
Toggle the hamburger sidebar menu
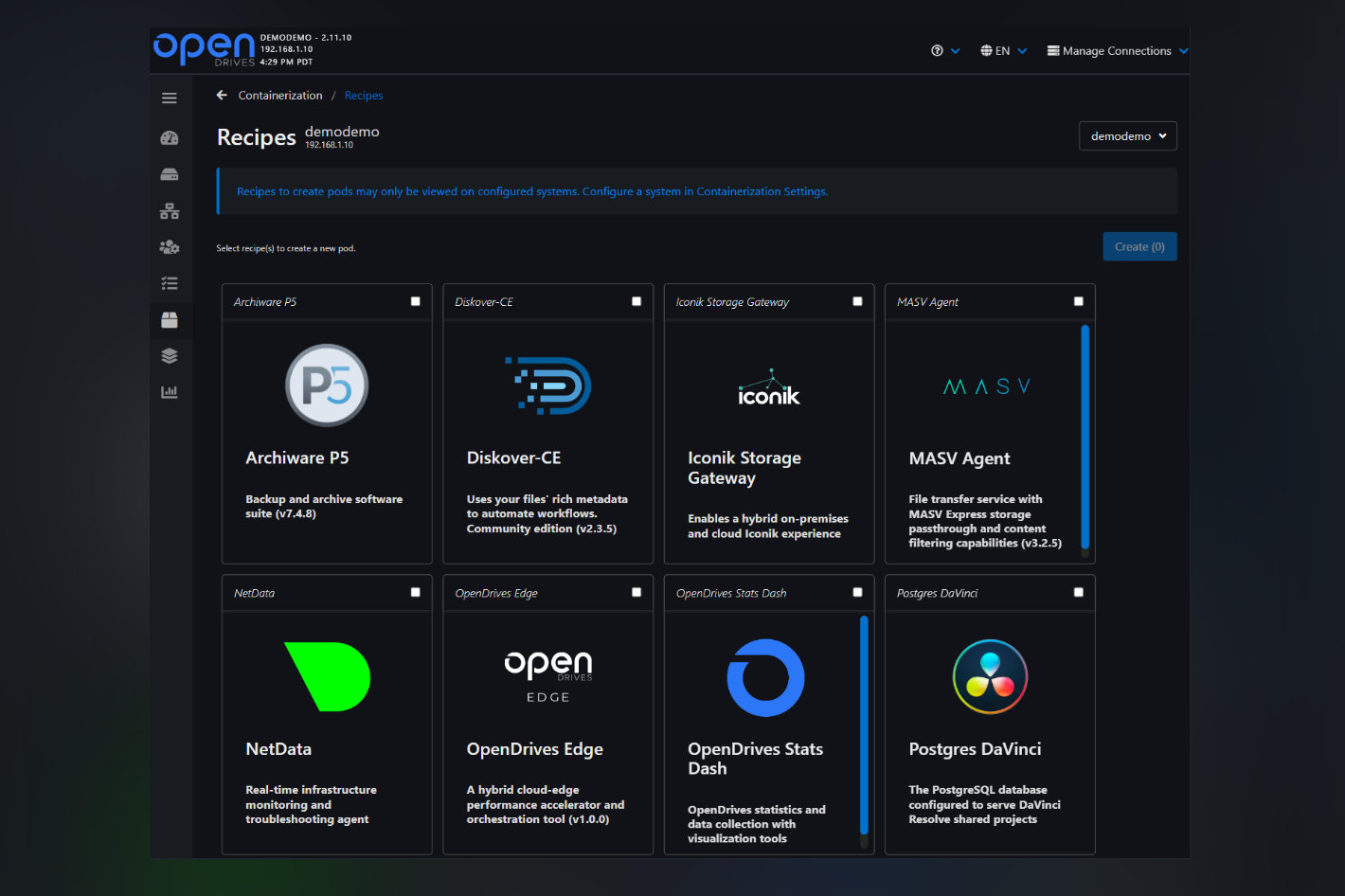[x=170, y=99]
